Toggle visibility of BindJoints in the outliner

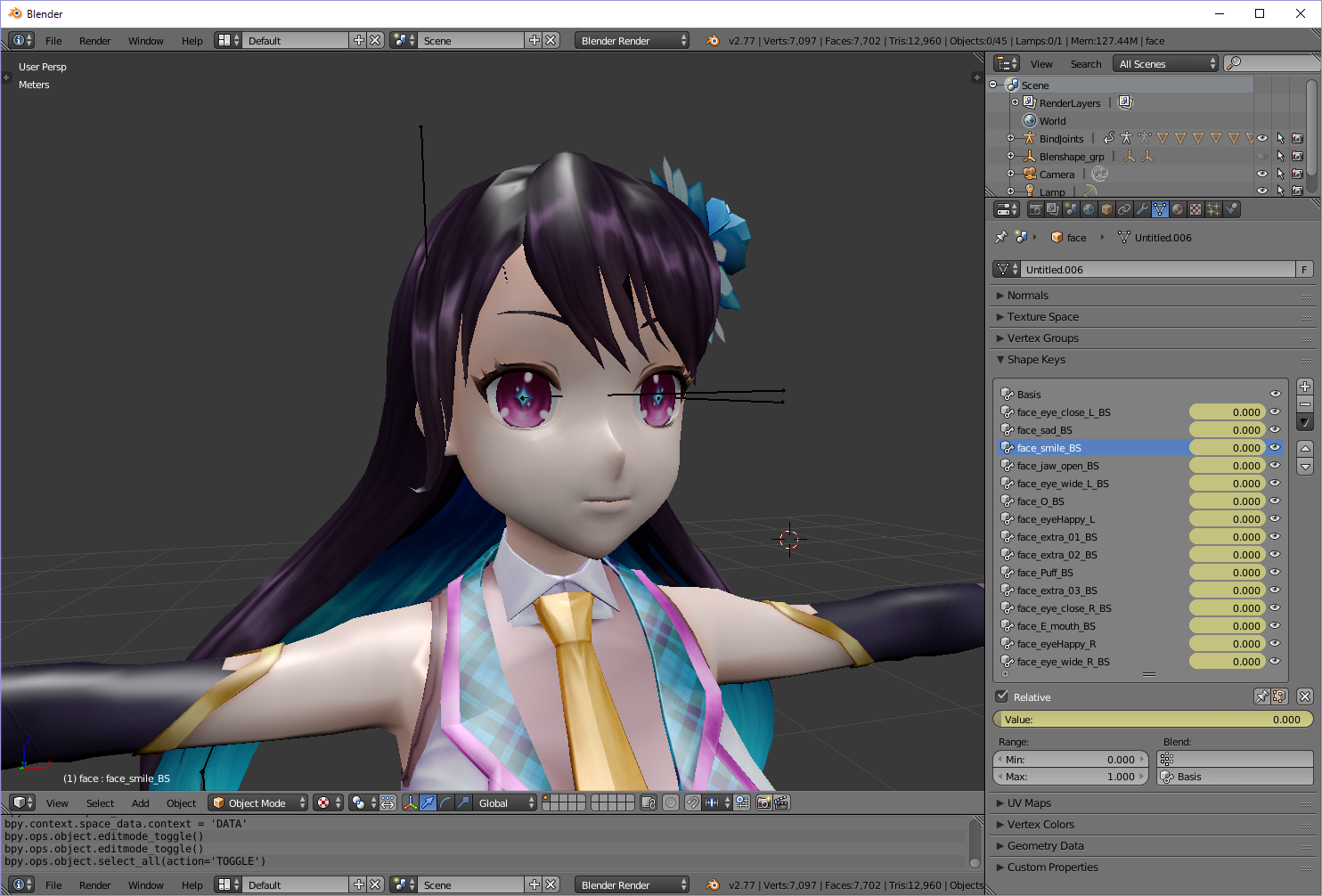(1262, 138)
